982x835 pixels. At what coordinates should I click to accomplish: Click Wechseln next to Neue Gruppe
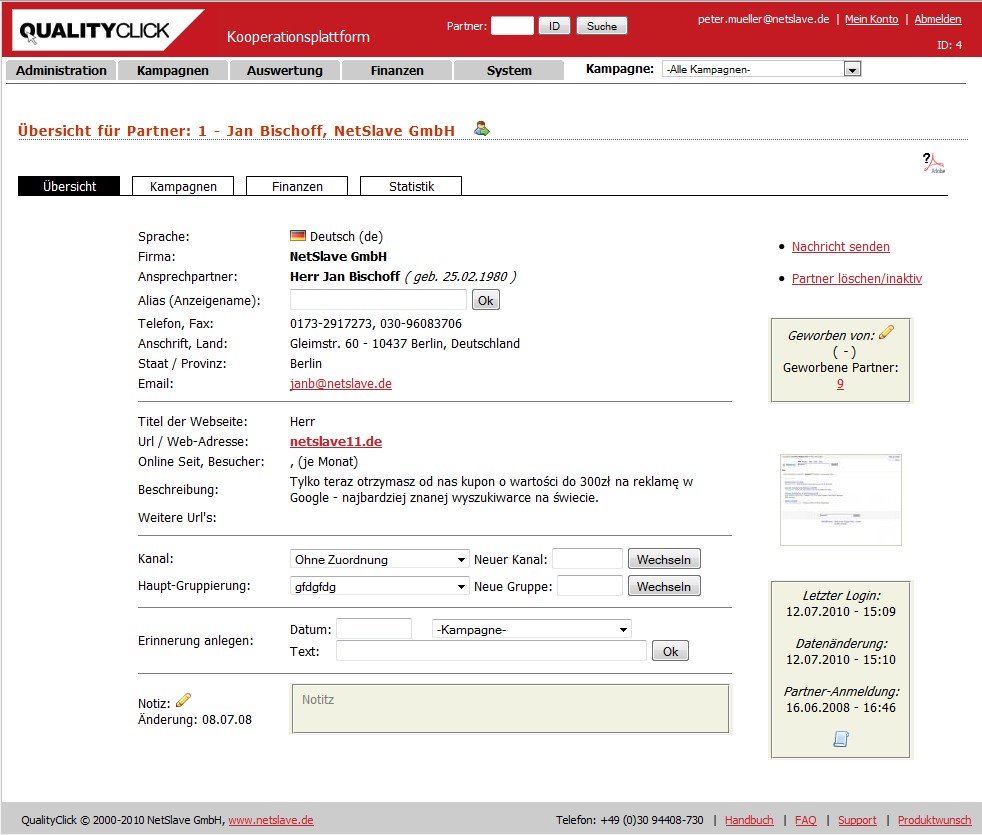click(x=664, y=586)
